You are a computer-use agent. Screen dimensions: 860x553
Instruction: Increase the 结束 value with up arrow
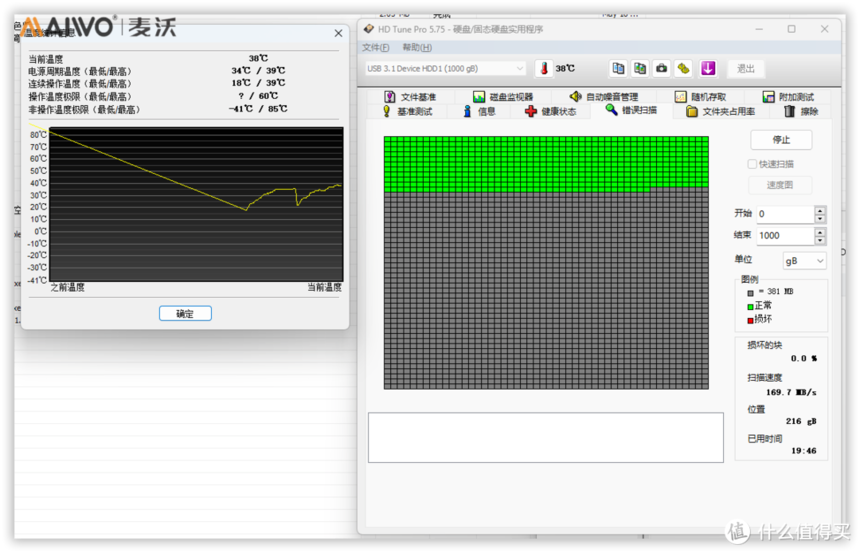pyautogui.click(x=820, y=232)
